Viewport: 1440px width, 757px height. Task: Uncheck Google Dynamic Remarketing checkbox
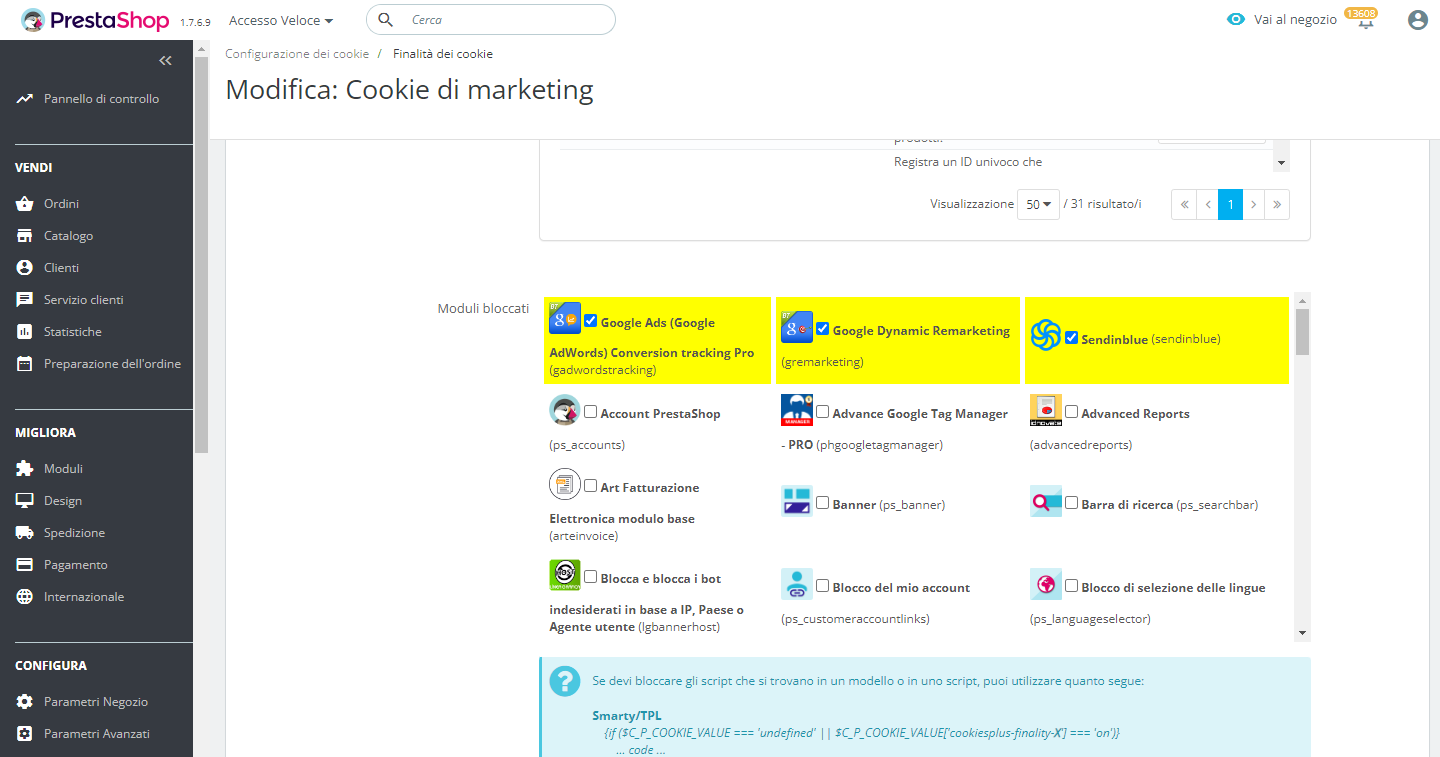(x=823, y=329)
